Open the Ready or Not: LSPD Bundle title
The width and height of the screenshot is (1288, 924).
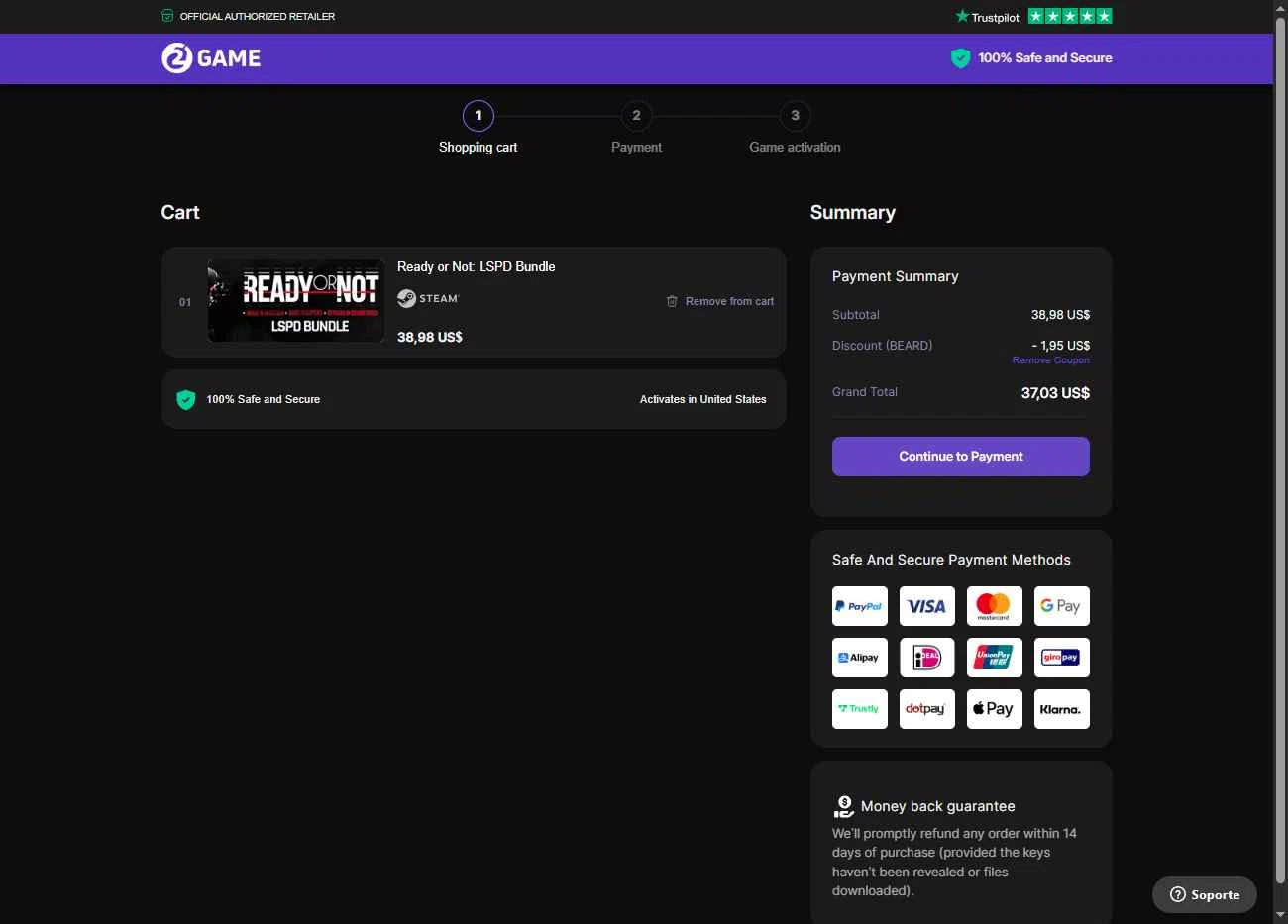(x=477, y=266)
